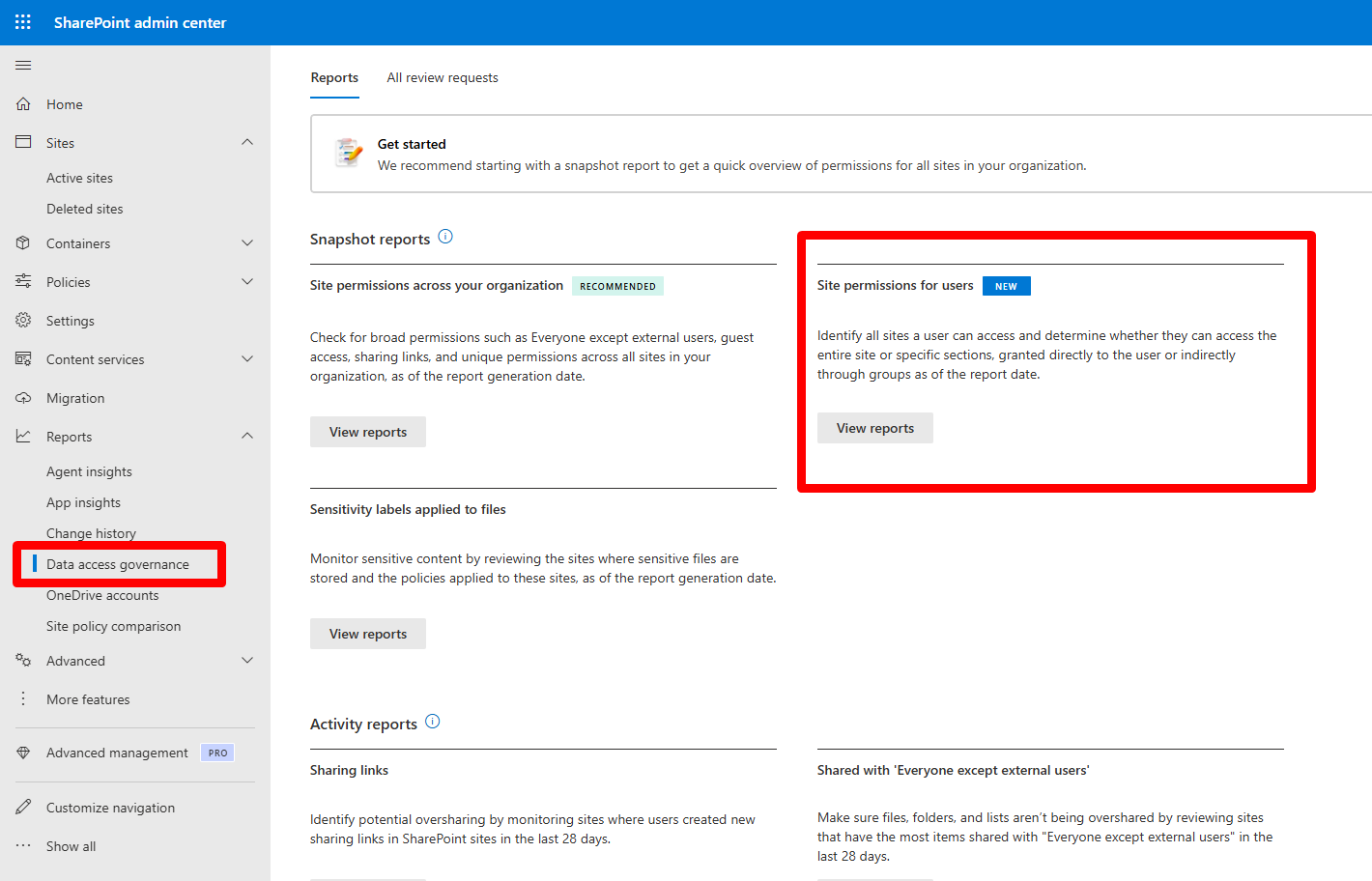This screenshot has width=1372, height=881.
Task: Open the info tooltip beside Activity reports
Action: click(x=433, y=721)
